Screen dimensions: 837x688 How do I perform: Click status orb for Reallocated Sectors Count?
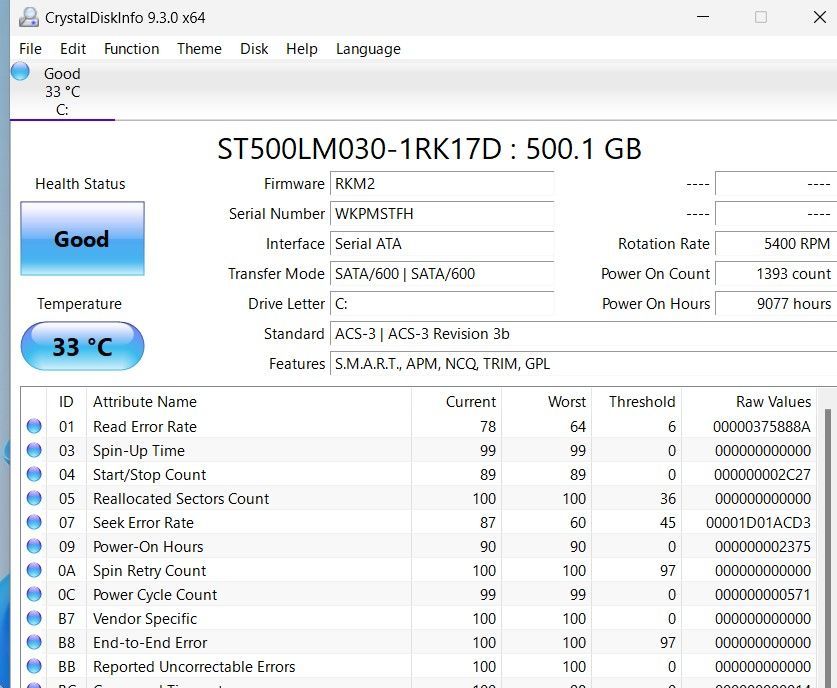click(x=34, y=498)
